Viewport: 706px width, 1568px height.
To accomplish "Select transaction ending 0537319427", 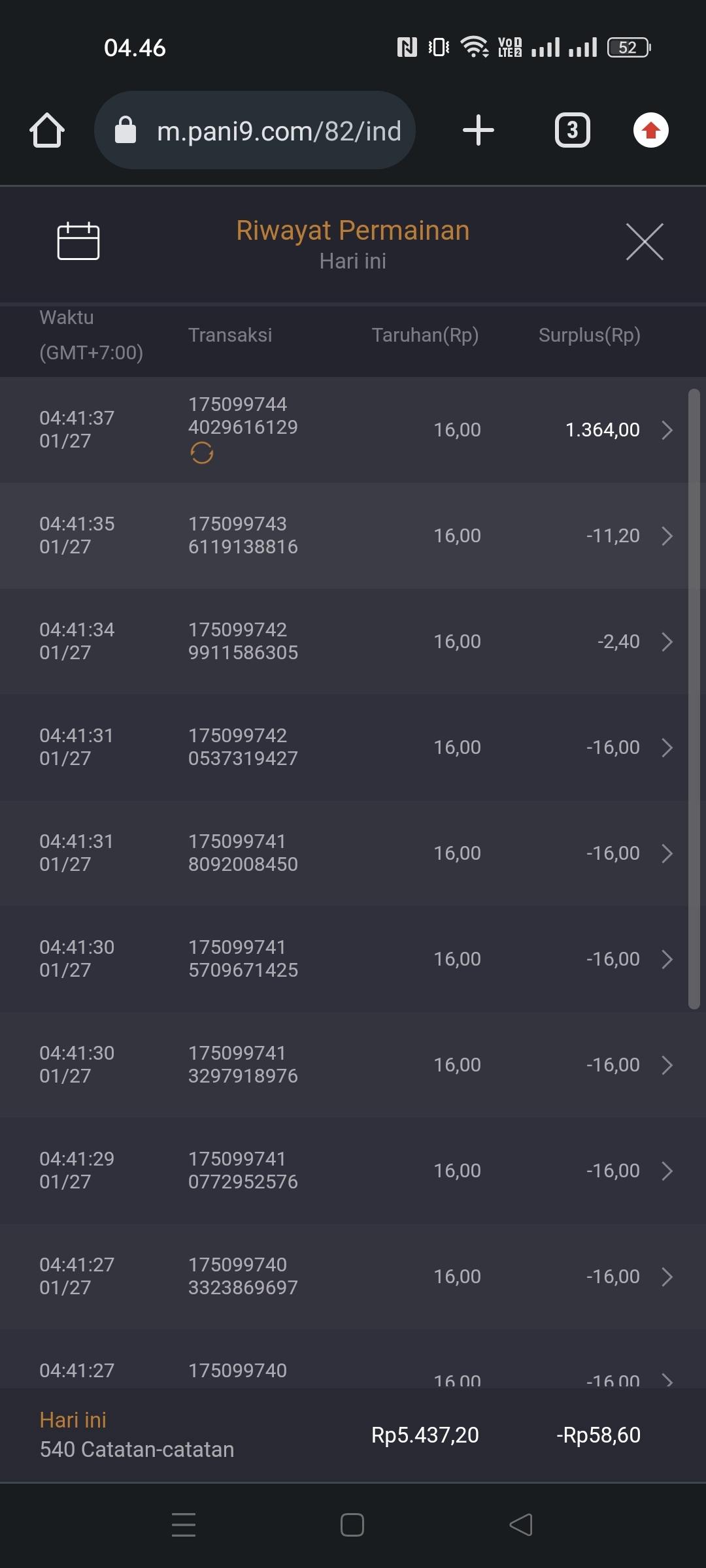I will tap(243, 747).
